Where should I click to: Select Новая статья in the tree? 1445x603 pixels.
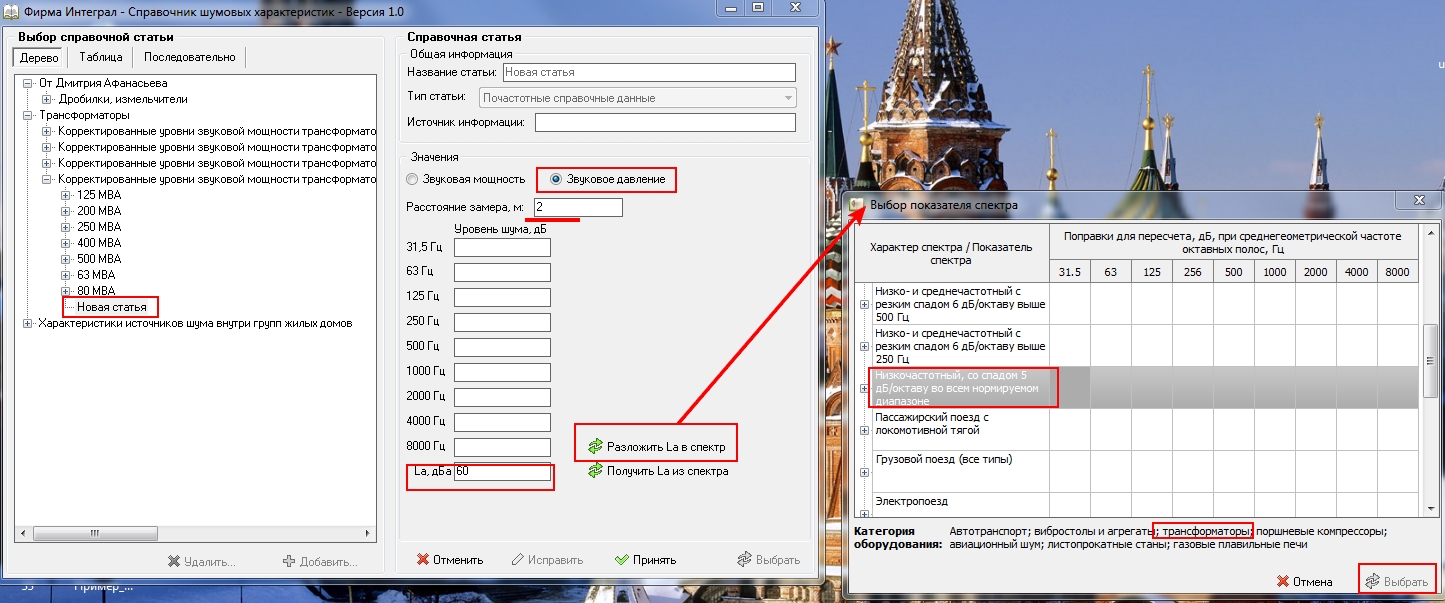[x=111, y=307]
